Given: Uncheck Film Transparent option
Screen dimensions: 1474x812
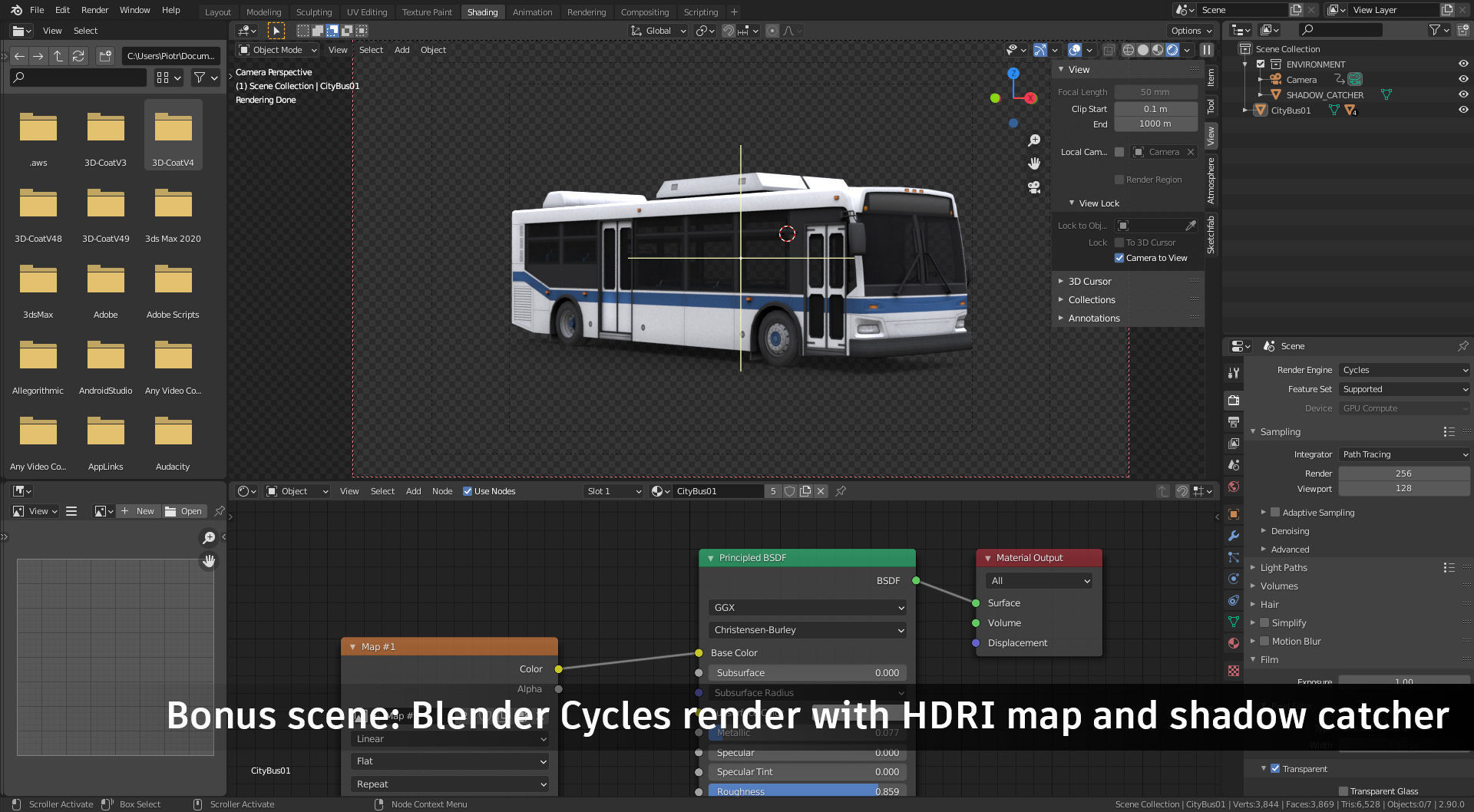Looking at the screenshot, I should 1275,769.
